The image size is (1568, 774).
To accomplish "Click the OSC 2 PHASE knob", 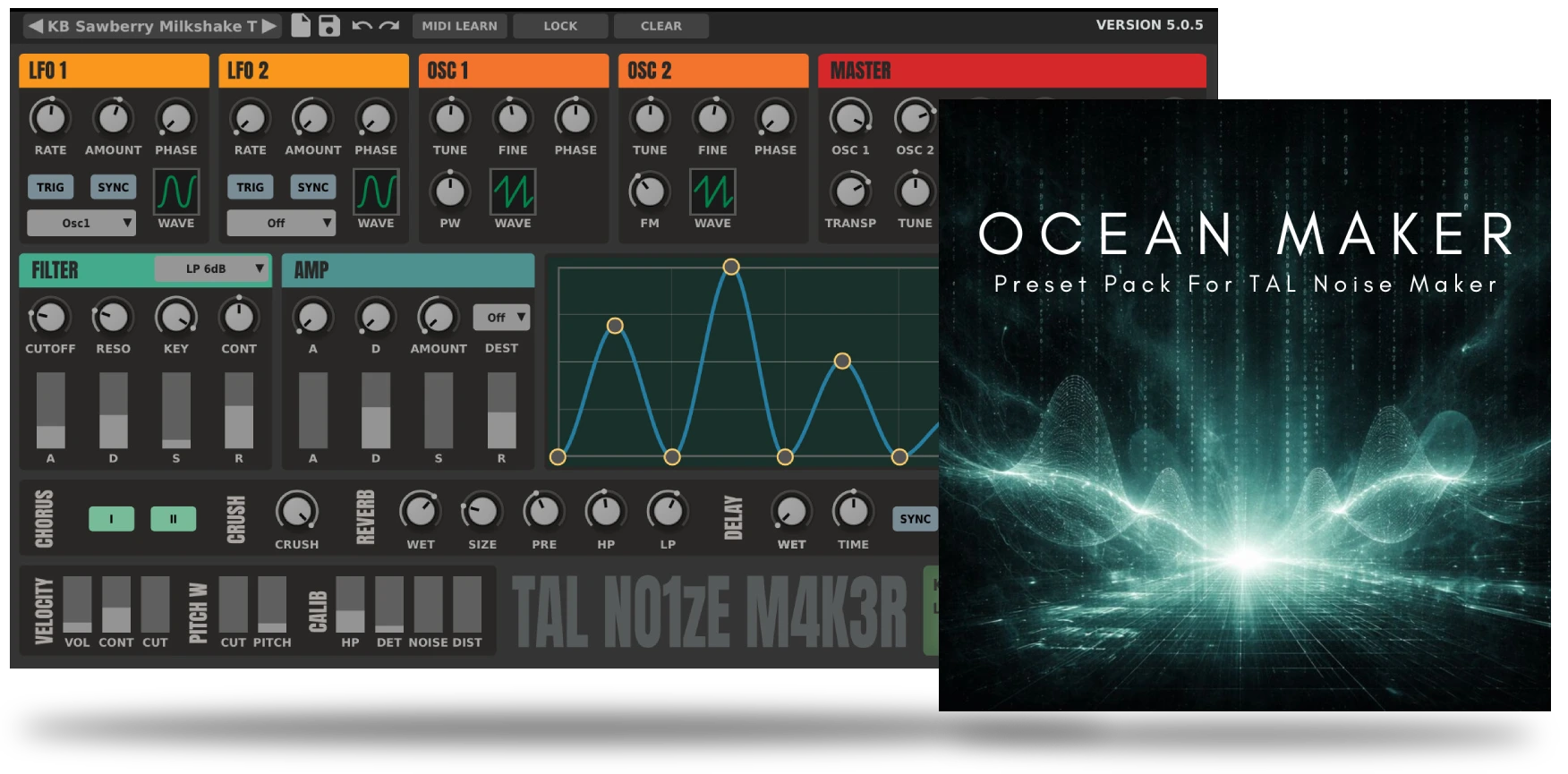I will point(775,117).
